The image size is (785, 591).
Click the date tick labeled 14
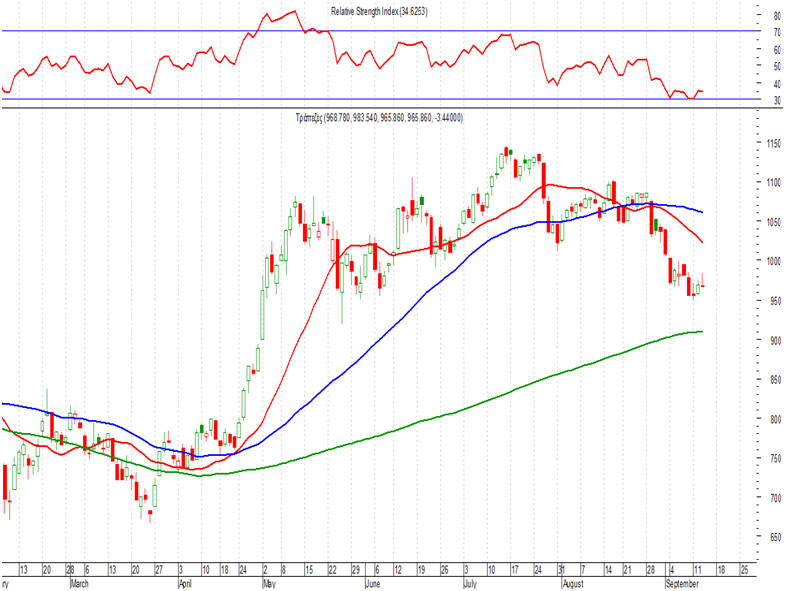[608, 570]
